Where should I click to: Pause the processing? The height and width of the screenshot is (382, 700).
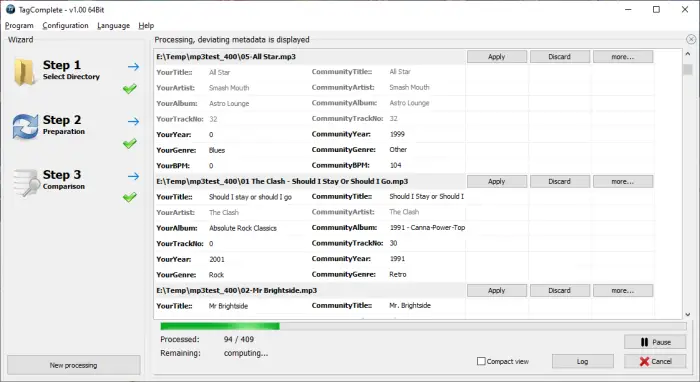(x=655, y=342)
